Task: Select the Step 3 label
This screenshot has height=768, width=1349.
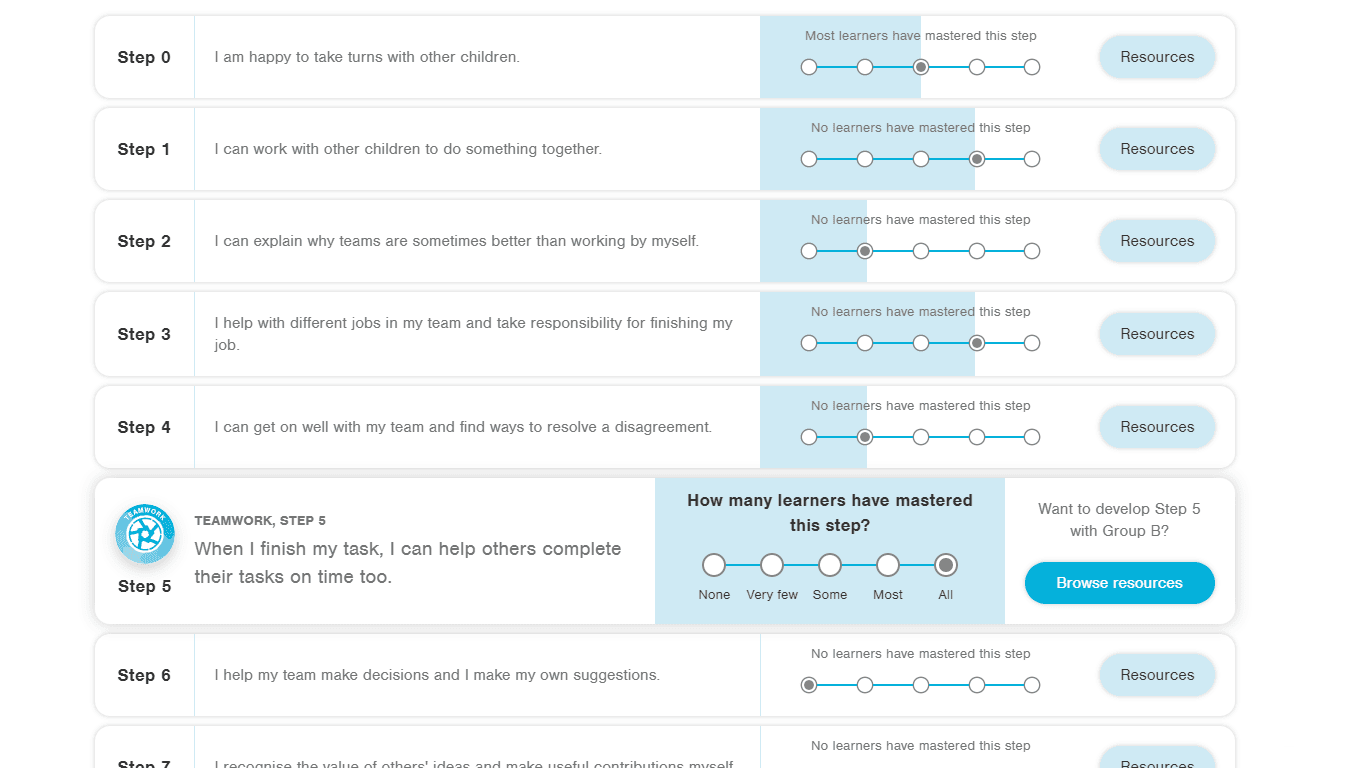Action: tap(144, 334)
